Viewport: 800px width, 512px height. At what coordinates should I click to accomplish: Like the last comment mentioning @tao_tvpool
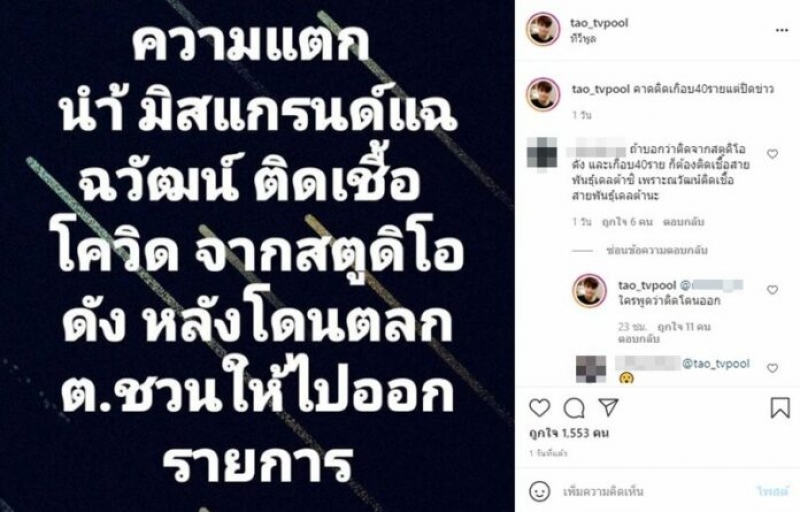[772, 368]
